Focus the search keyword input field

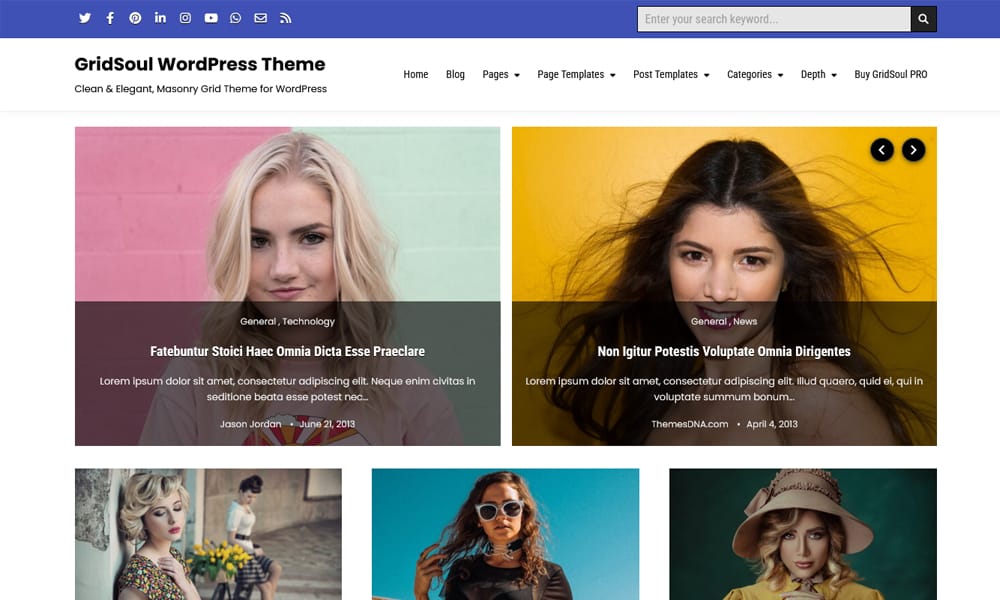coord(773,19)
